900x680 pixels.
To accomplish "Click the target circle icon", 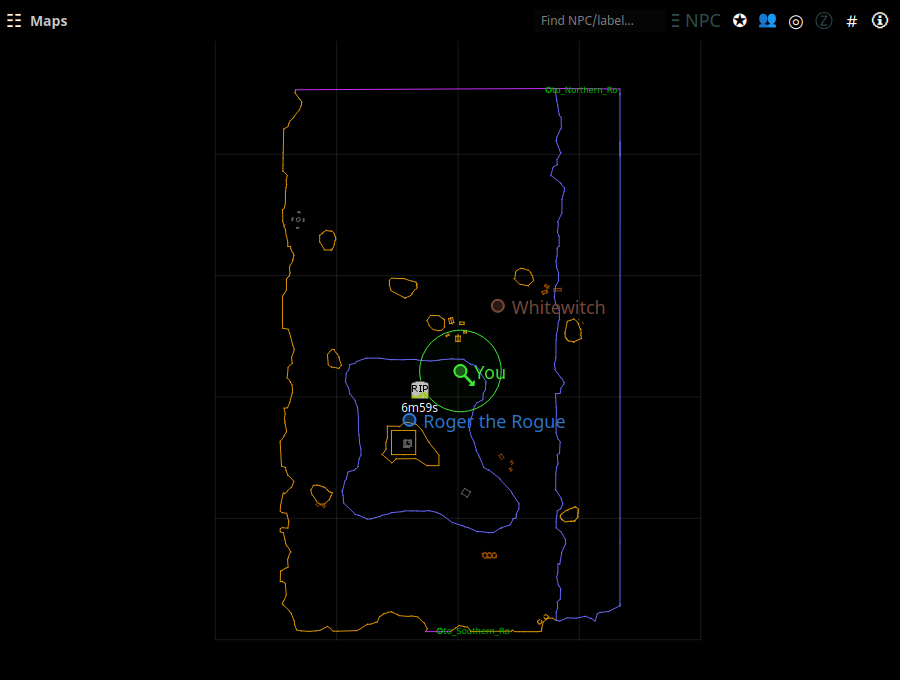I will point(796,21).
